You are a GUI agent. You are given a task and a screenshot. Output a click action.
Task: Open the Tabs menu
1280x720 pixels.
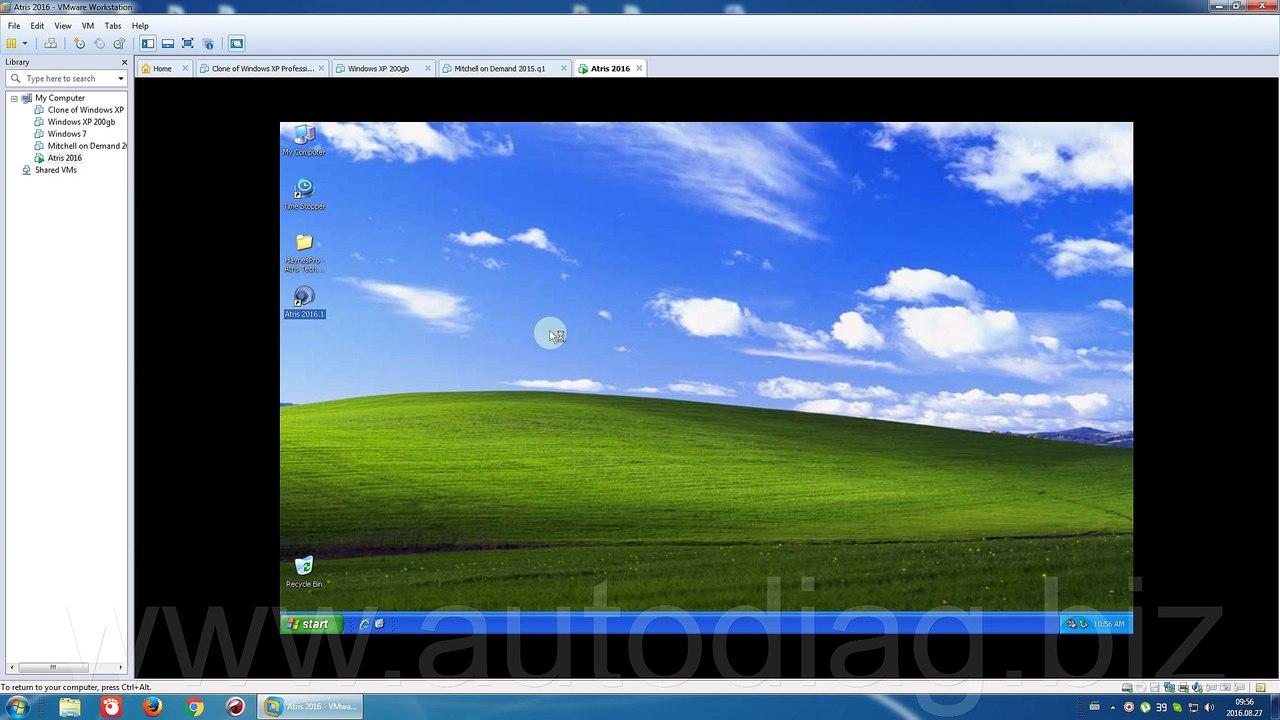coord(113,26)
